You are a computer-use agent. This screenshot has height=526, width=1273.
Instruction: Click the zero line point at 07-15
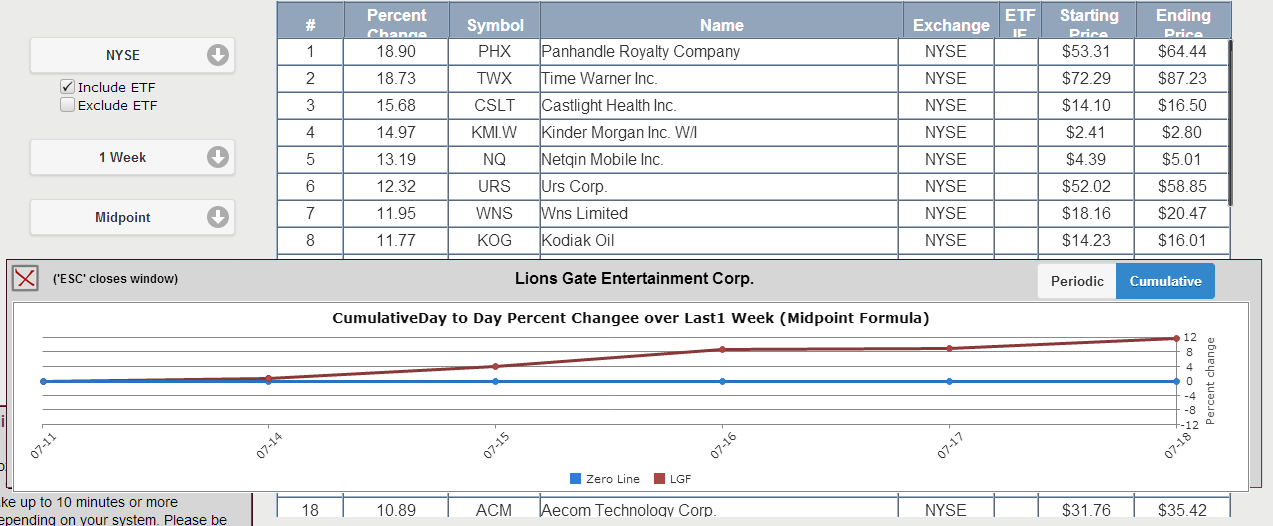(x=496, y=381)
